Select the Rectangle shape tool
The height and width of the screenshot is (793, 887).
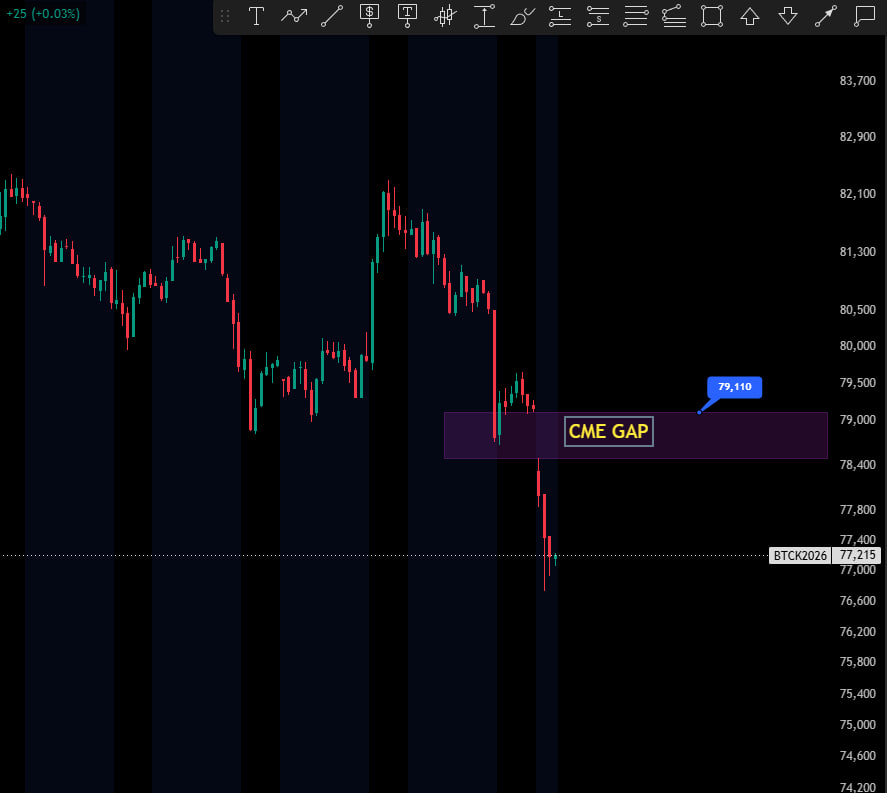[712, 16]
